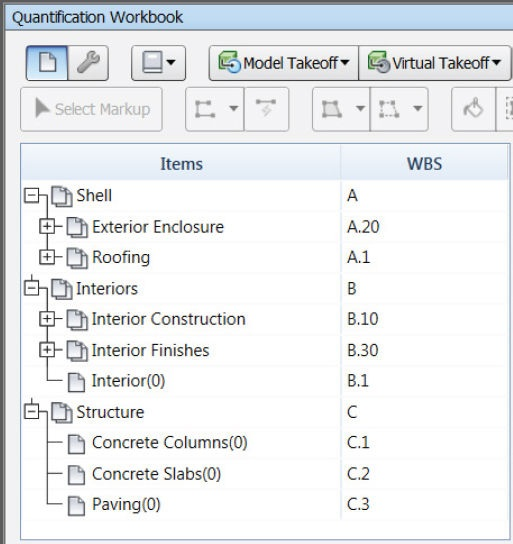Open the workbook book dropdown
The height and width of the screenshot is (544, 513).
[x=159, y=63]
